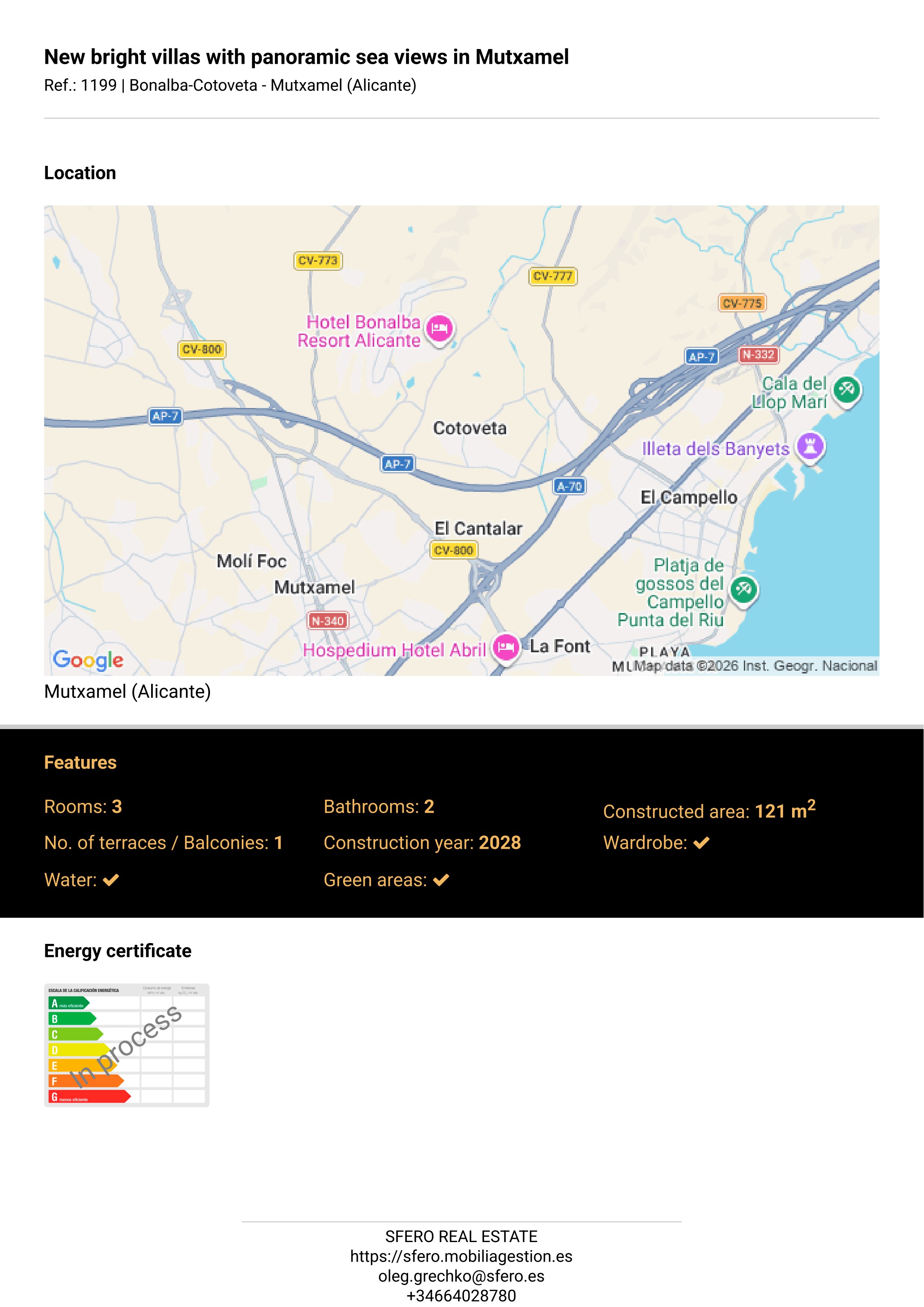This screenshot has width=924, height=1307.
Task: Click the Water checkmark icon
Action: click(111, 880)
